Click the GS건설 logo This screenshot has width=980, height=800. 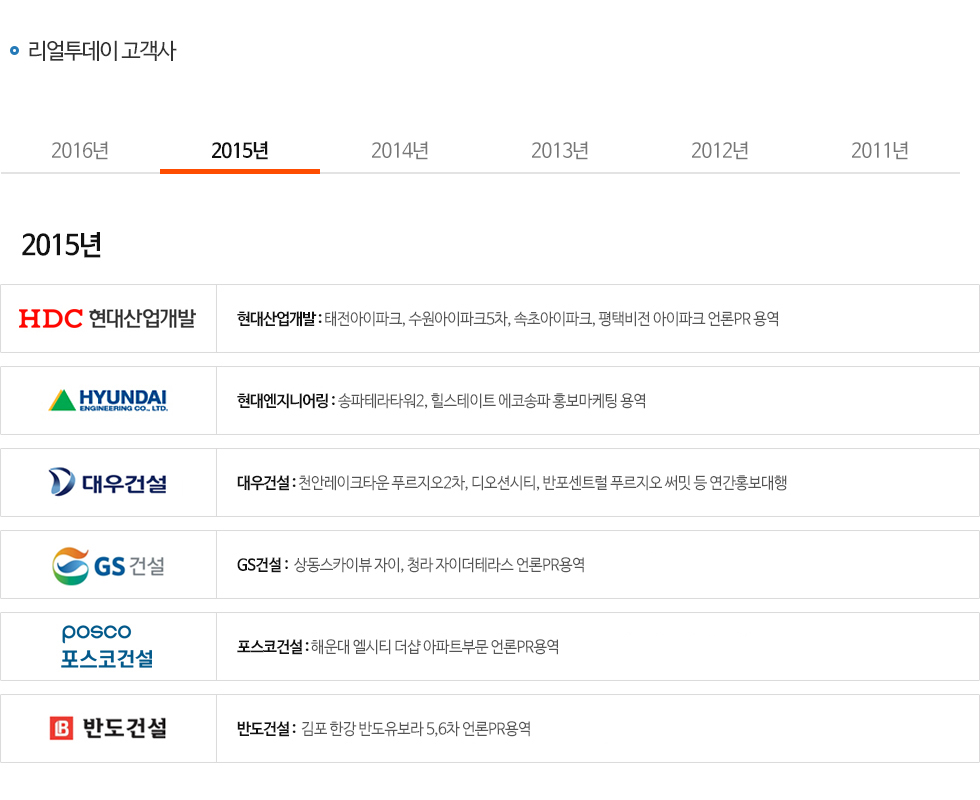pyautogui.click(x=108, y=566)
